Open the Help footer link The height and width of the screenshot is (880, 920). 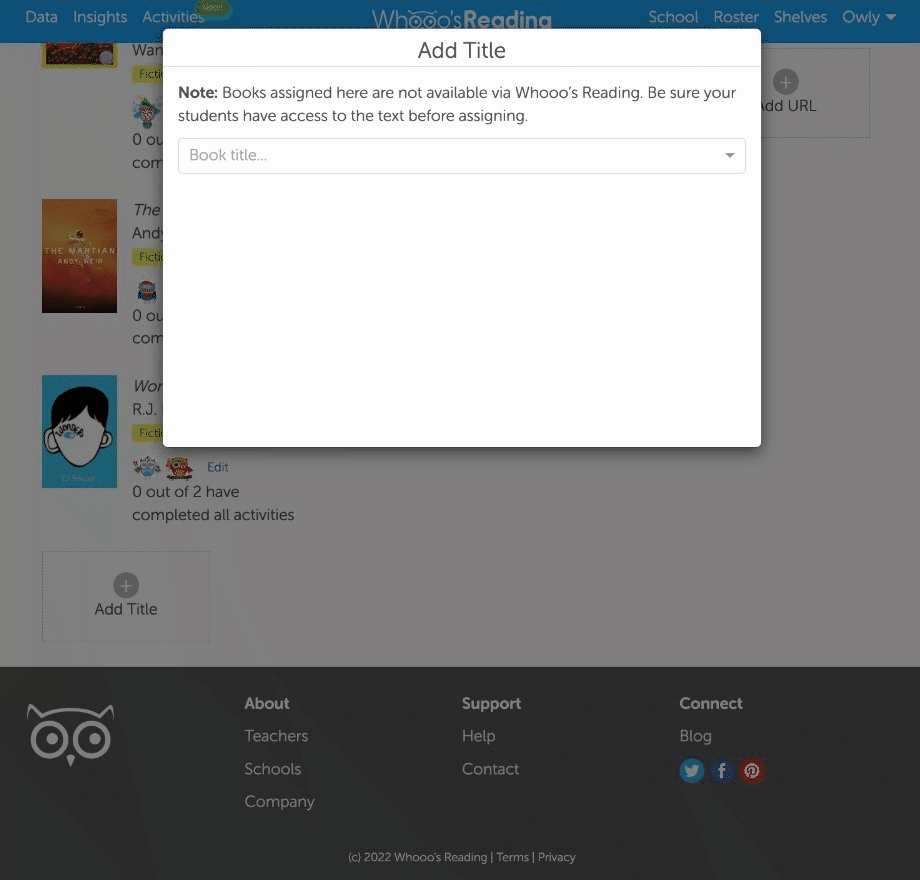(x=478, y=736)
